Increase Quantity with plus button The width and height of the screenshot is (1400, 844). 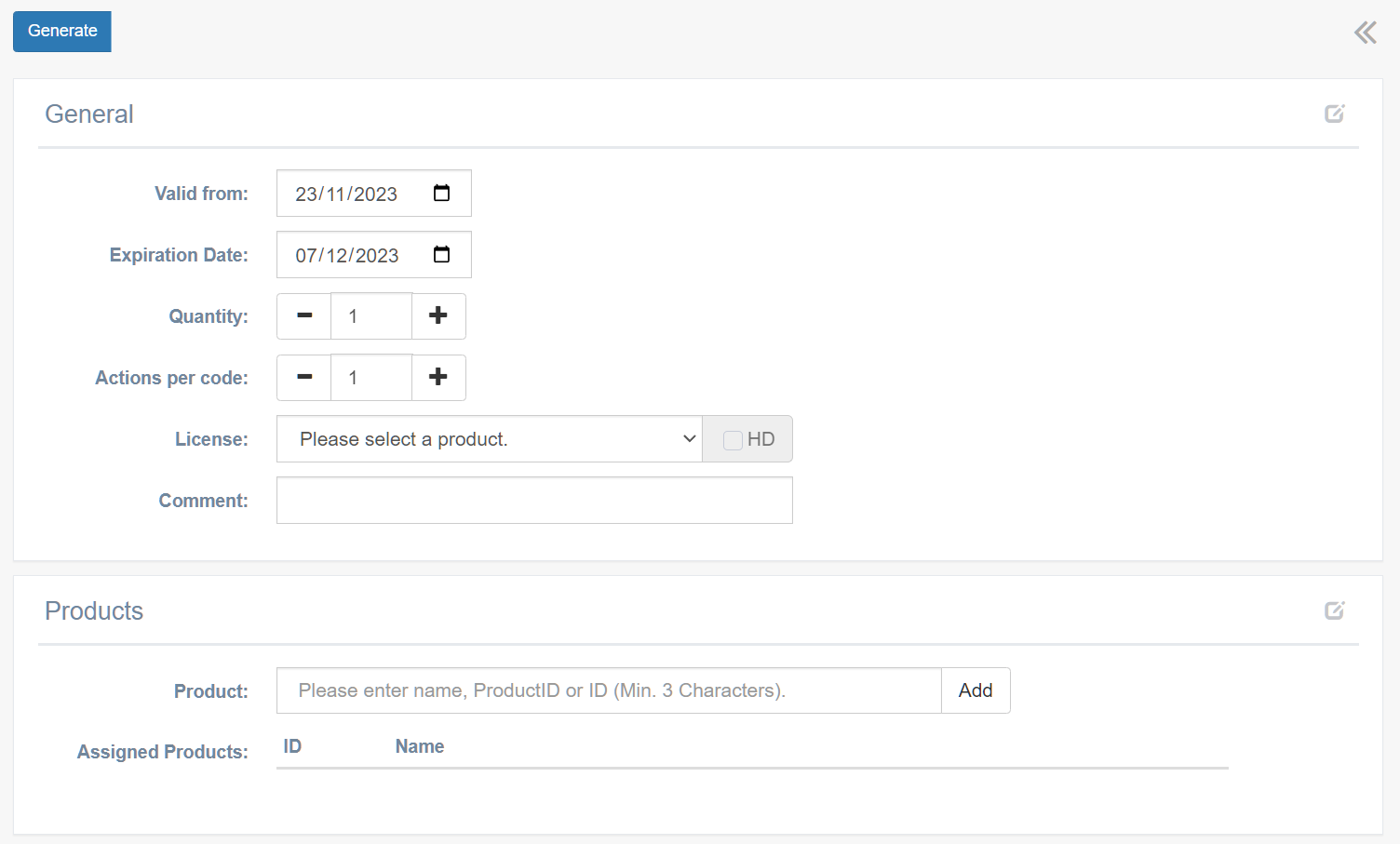438,316
